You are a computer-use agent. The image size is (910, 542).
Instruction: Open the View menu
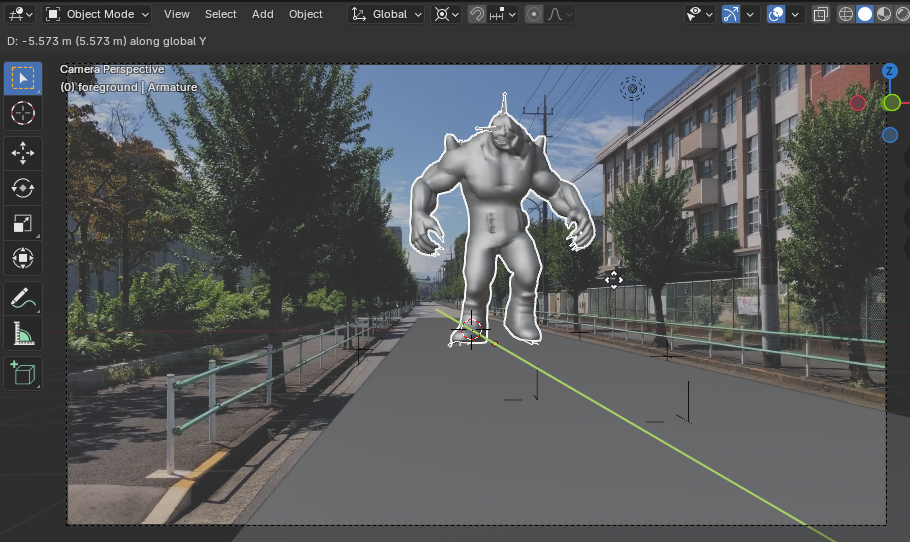(x=177, y=14)
